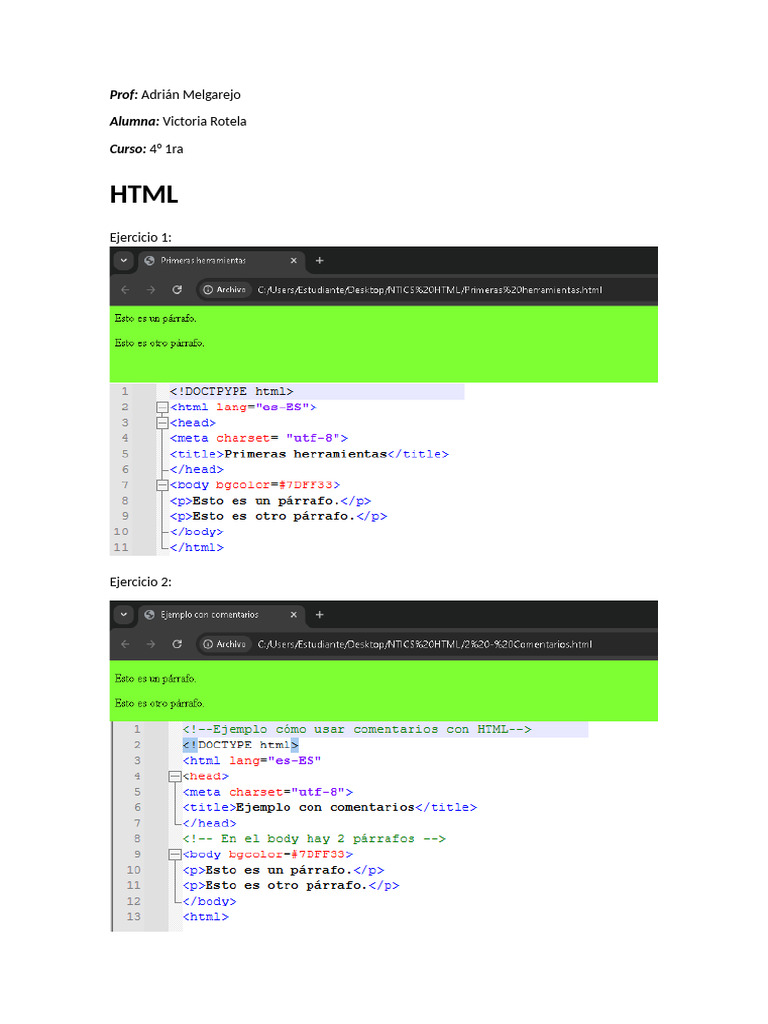Click the globe favicon on Ejemplo con comentarios tab
The height and width of the screenshot is (1024, 768).
tap(150, 615)
